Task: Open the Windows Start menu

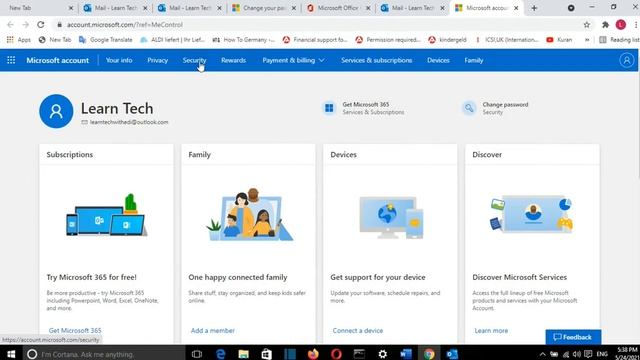Action: coord(11,354)
